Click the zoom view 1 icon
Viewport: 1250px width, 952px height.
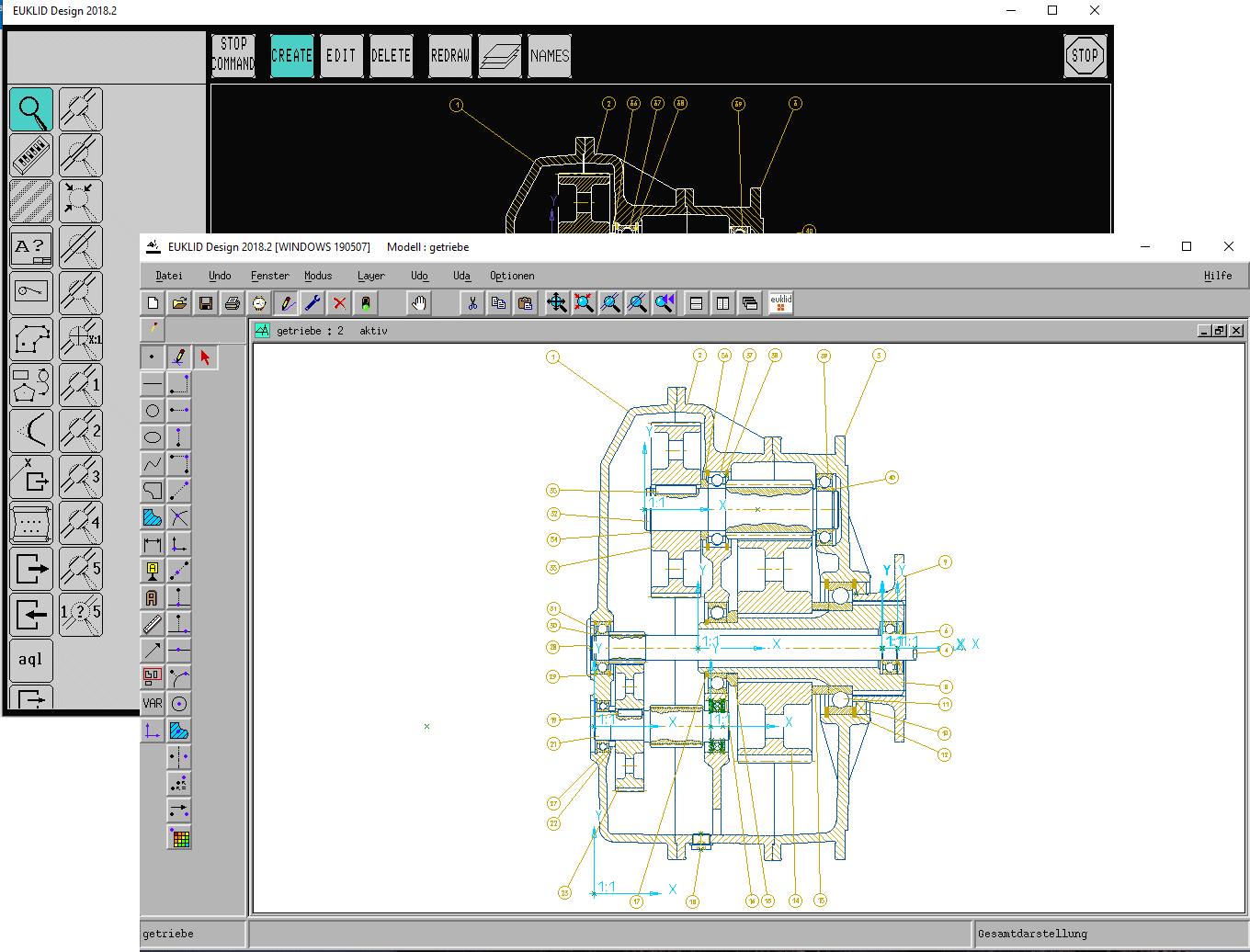(81, 385)
